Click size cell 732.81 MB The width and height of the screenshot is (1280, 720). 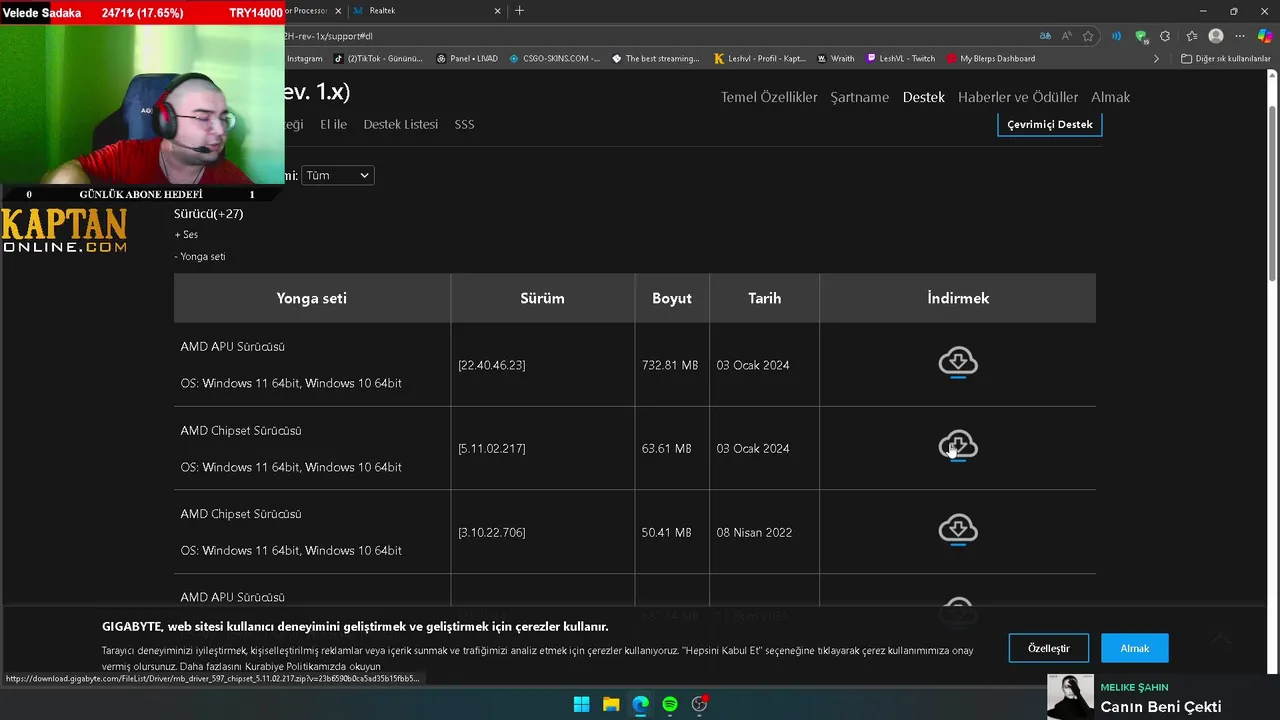[670, 365]
